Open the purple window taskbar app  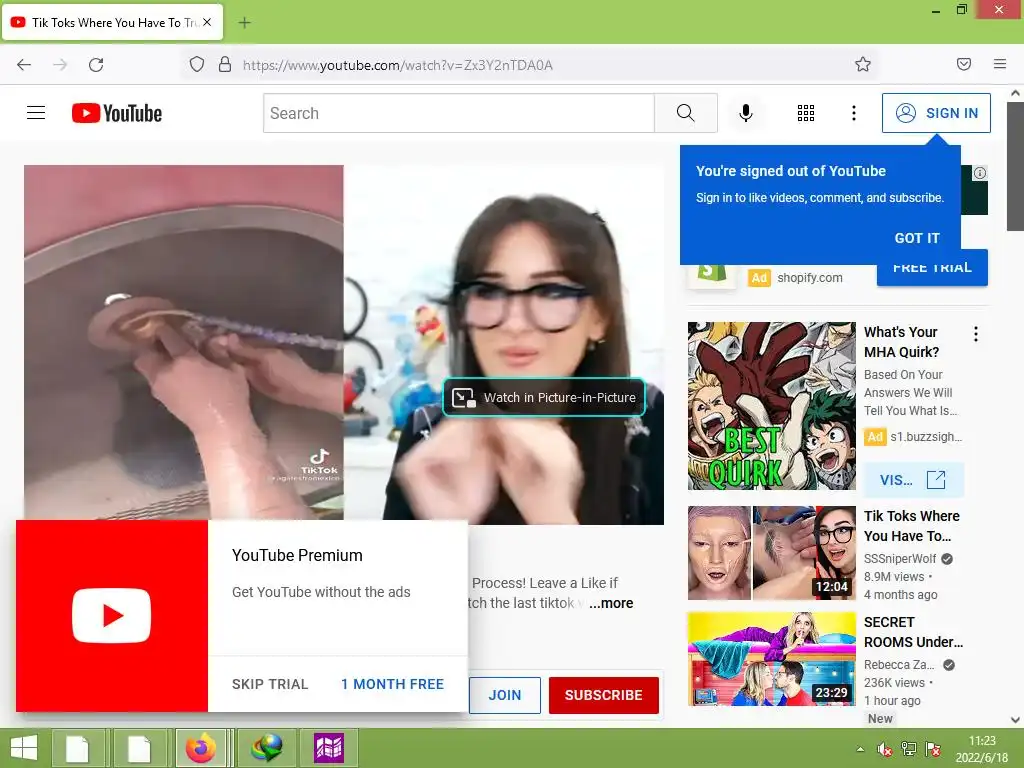point(328,748)
